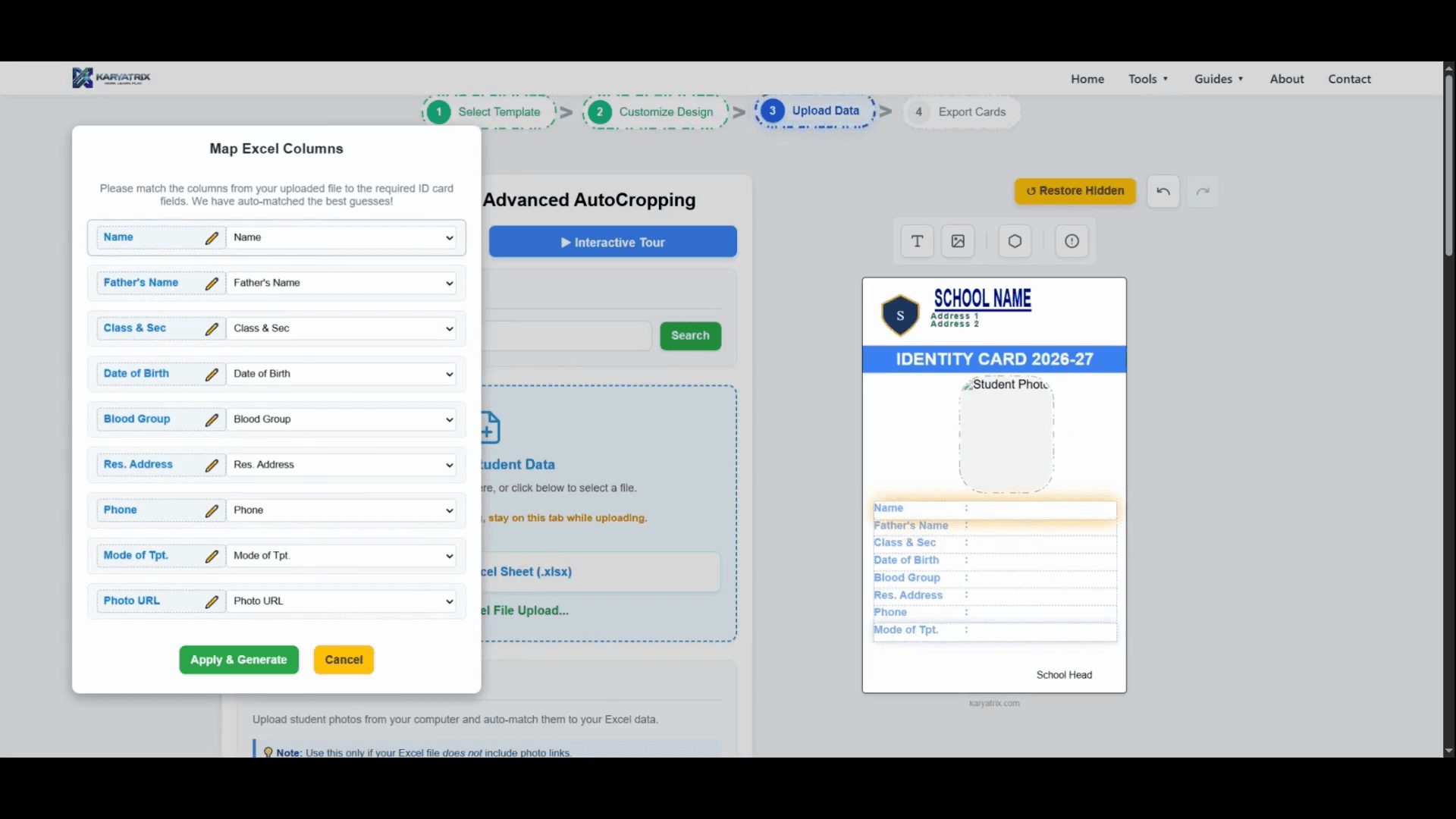The width and height of the screenshot is (1456, 819).
Task: Edit Res. Address label with pencil icon
Action: [212, 466]
